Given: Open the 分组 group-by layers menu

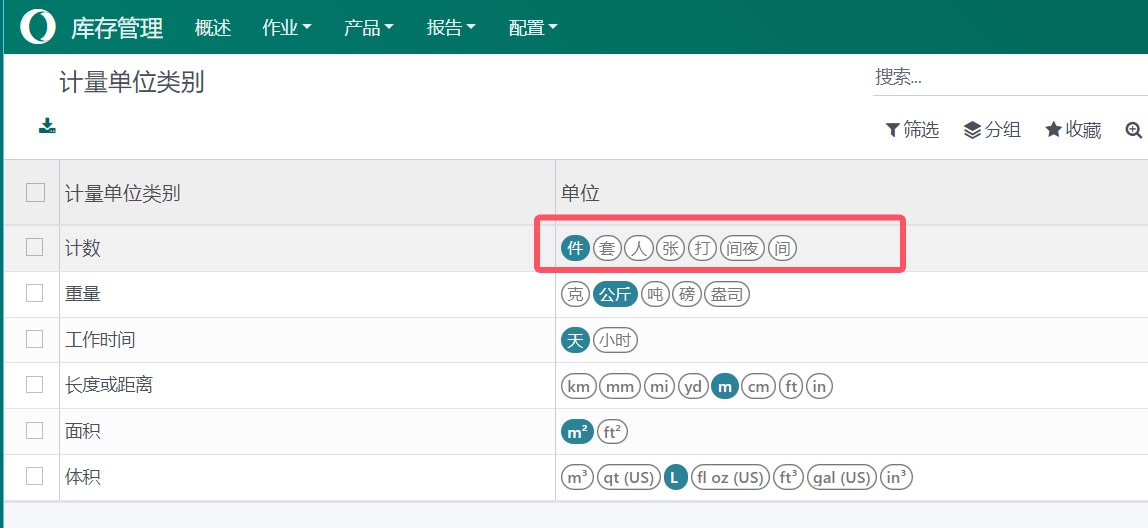Looking at the screenshot, I should pyautogui.click(x=992, y=130).
